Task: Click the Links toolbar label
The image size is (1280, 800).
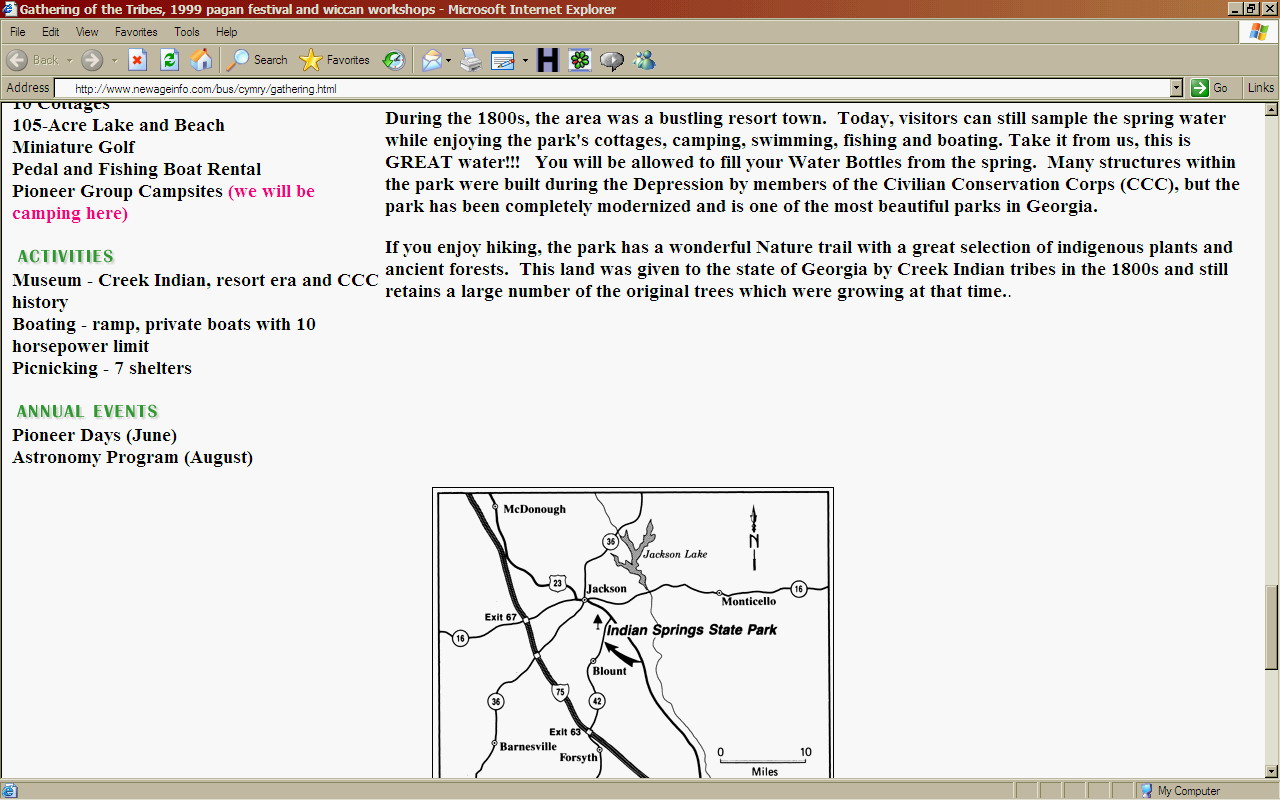Action: coord(1261,88)
